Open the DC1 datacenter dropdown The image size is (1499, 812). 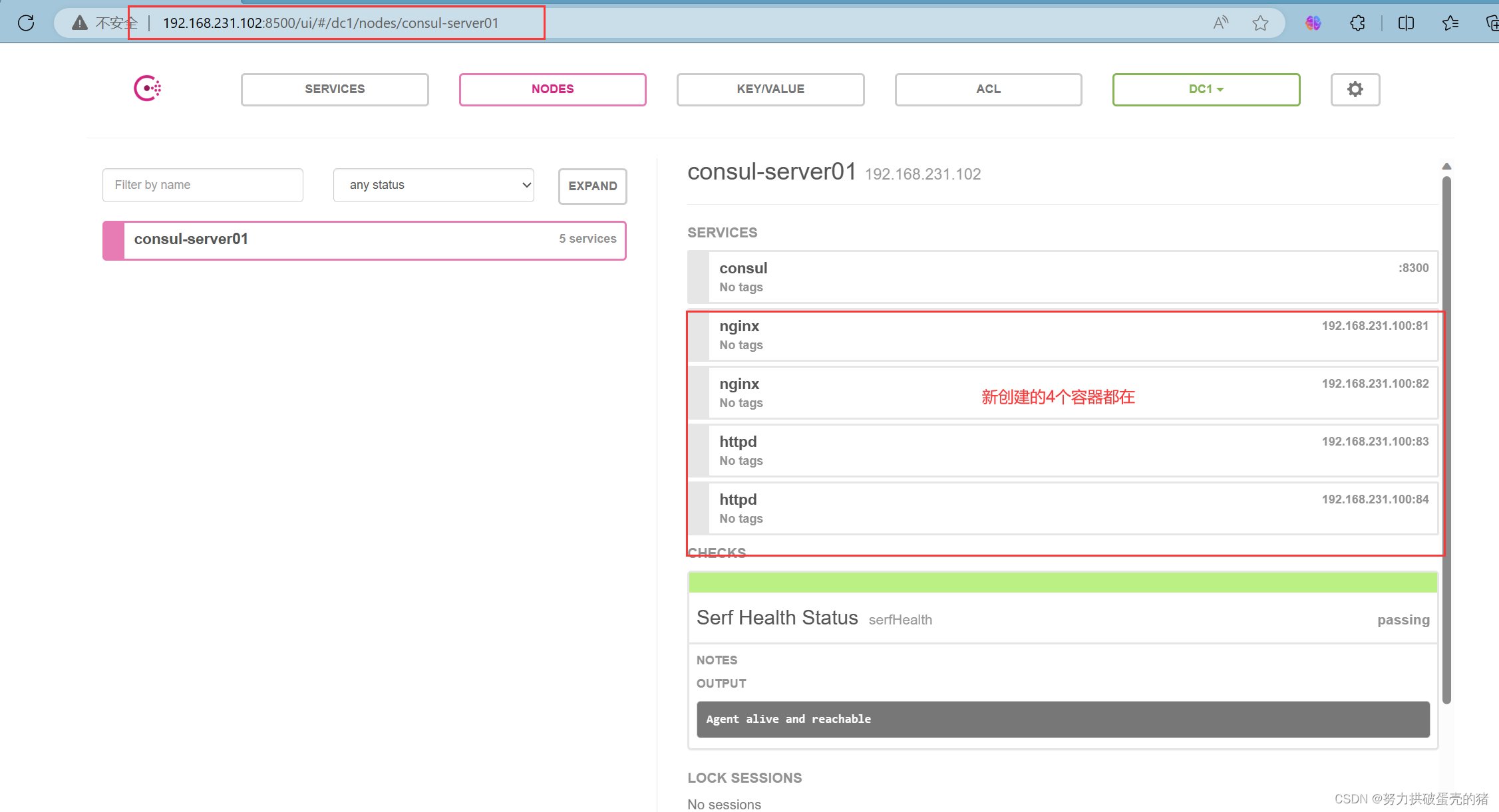[x=1206, y=89]
